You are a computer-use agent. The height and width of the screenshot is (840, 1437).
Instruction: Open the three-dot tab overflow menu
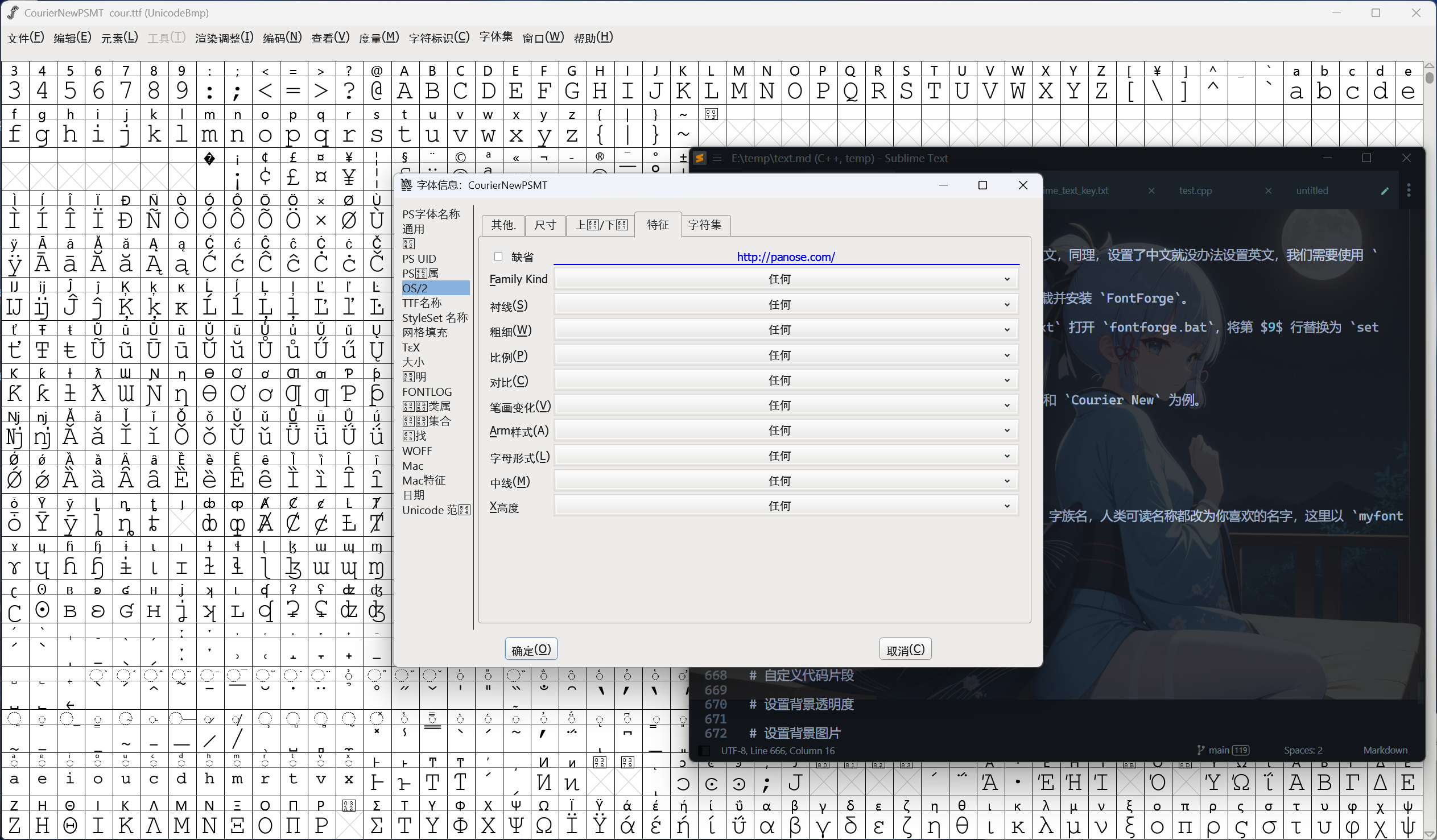[1409, 191]
